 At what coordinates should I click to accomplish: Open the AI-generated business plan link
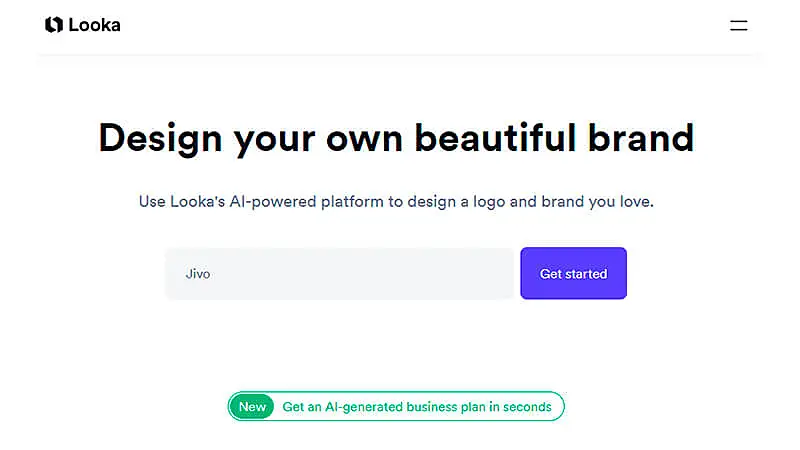[416, 407]
